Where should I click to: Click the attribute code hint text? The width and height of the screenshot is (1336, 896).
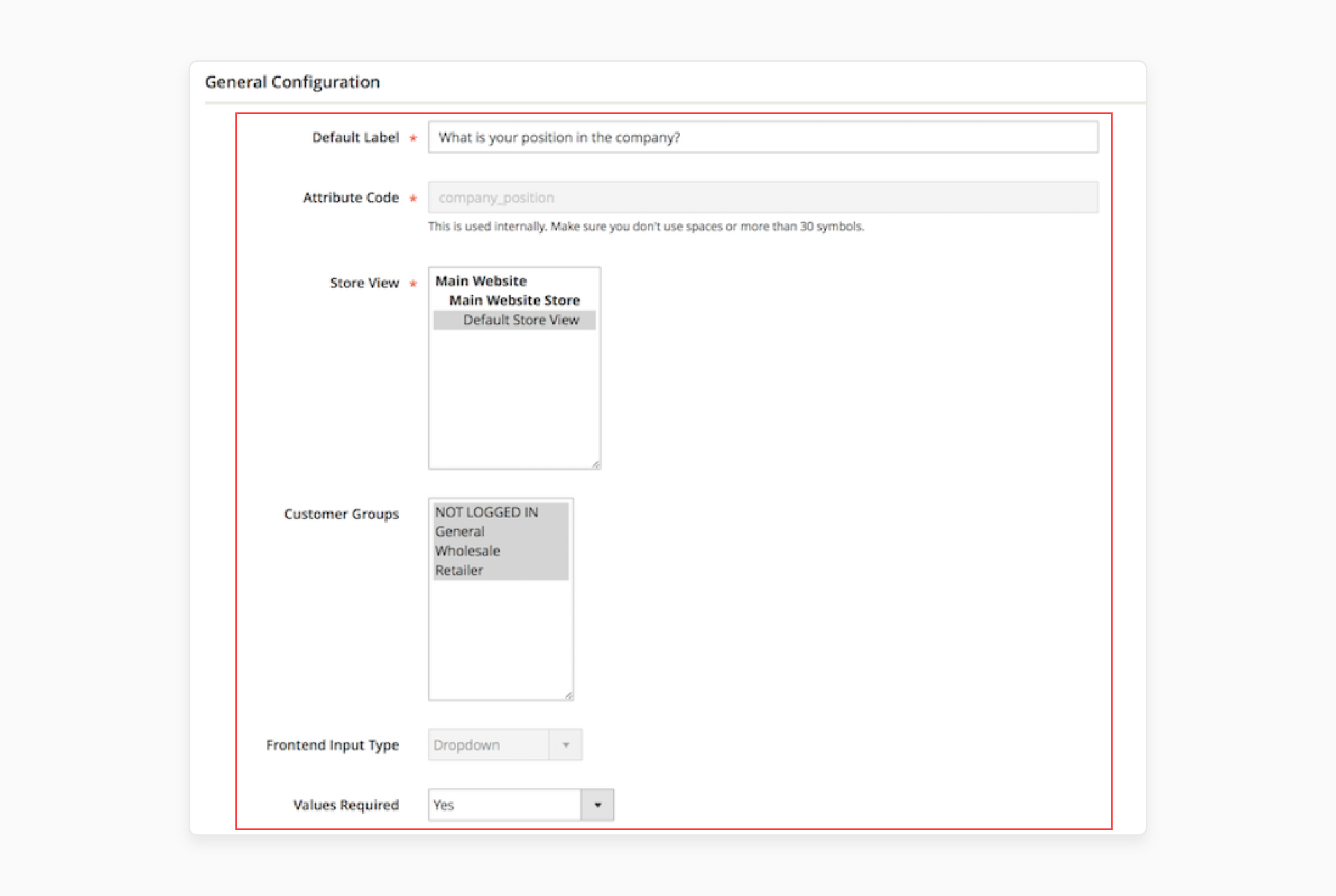pyautogui.click(x=646, y=226)
